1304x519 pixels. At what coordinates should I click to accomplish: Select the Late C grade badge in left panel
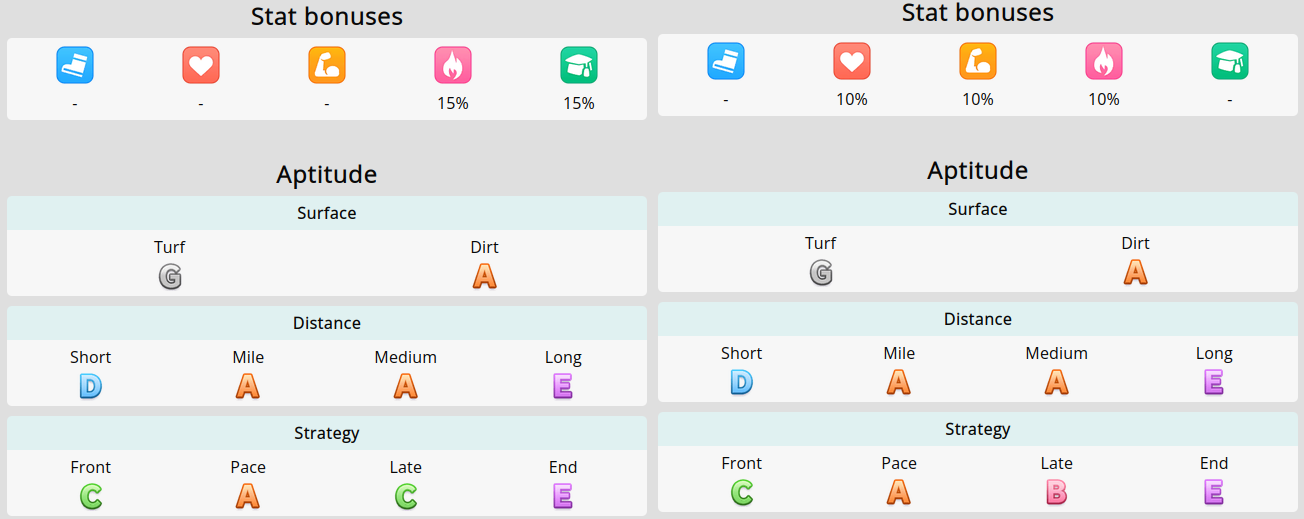[405, 496]
